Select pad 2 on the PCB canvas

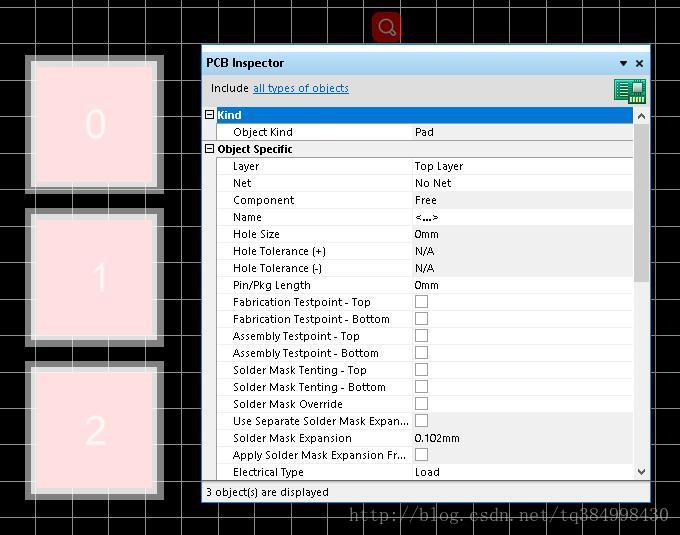pyautogui.click(x=95, y=431)
